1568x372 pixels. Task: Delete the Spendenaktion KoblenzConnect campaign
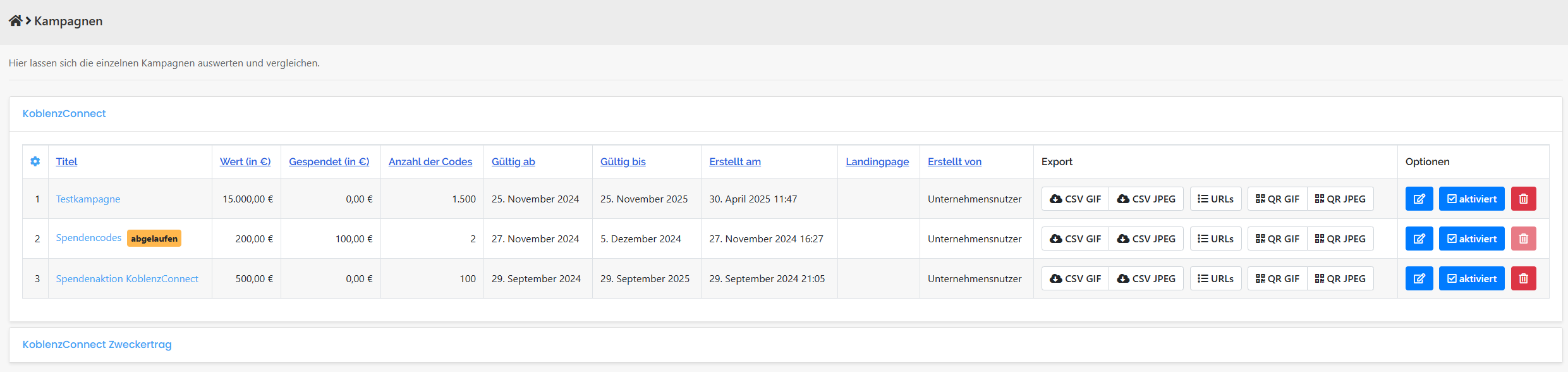[1523, 278]
